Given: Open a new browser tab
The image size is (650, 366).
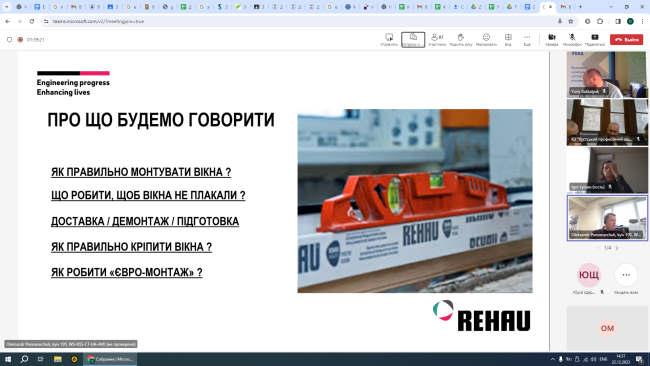Looking at the screenshot, I should point(580,7).
